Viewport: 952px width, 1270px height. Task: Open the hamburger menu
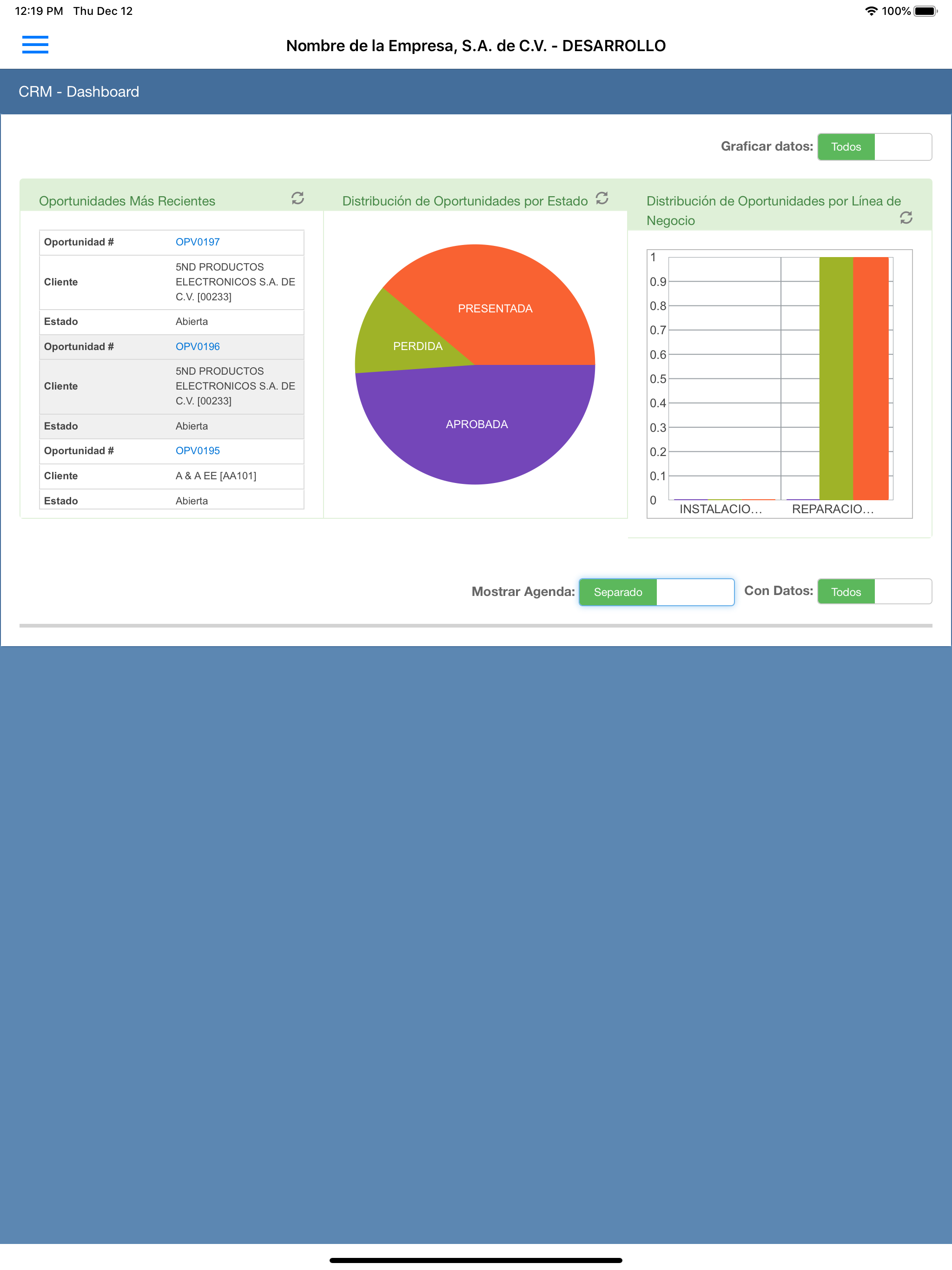click(35, 44)
